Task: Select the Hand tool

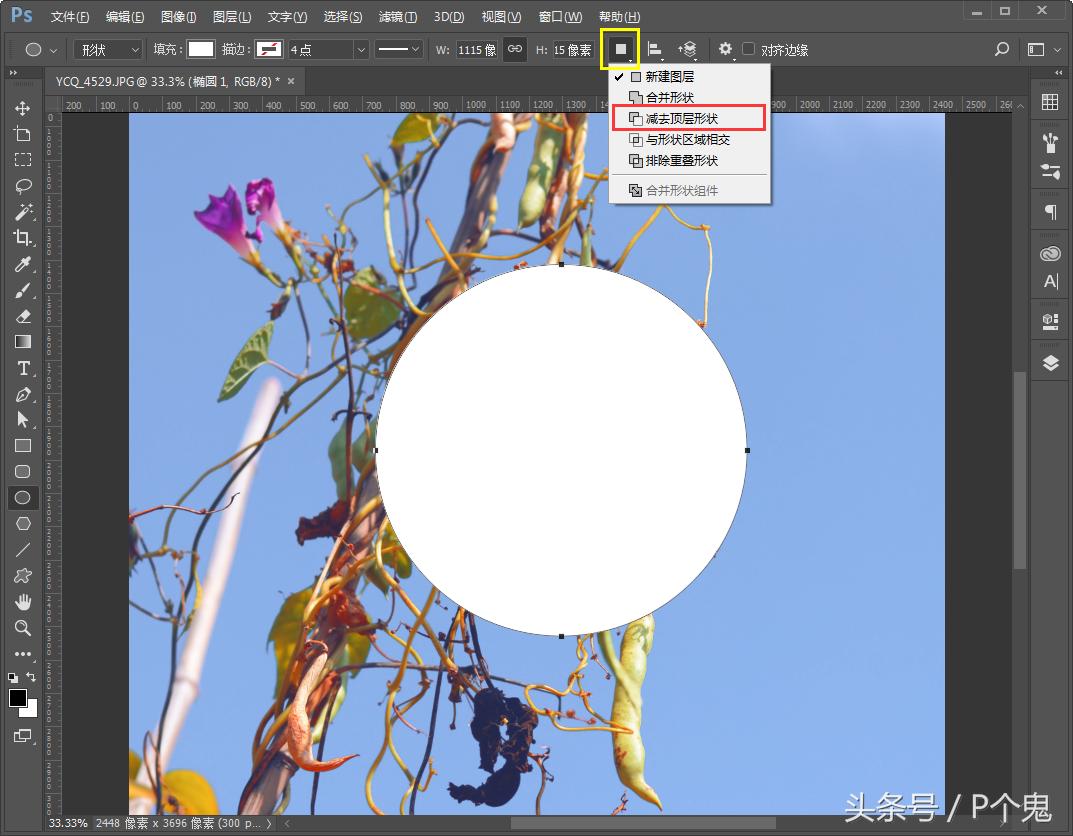Action: (x=23, y=602)
